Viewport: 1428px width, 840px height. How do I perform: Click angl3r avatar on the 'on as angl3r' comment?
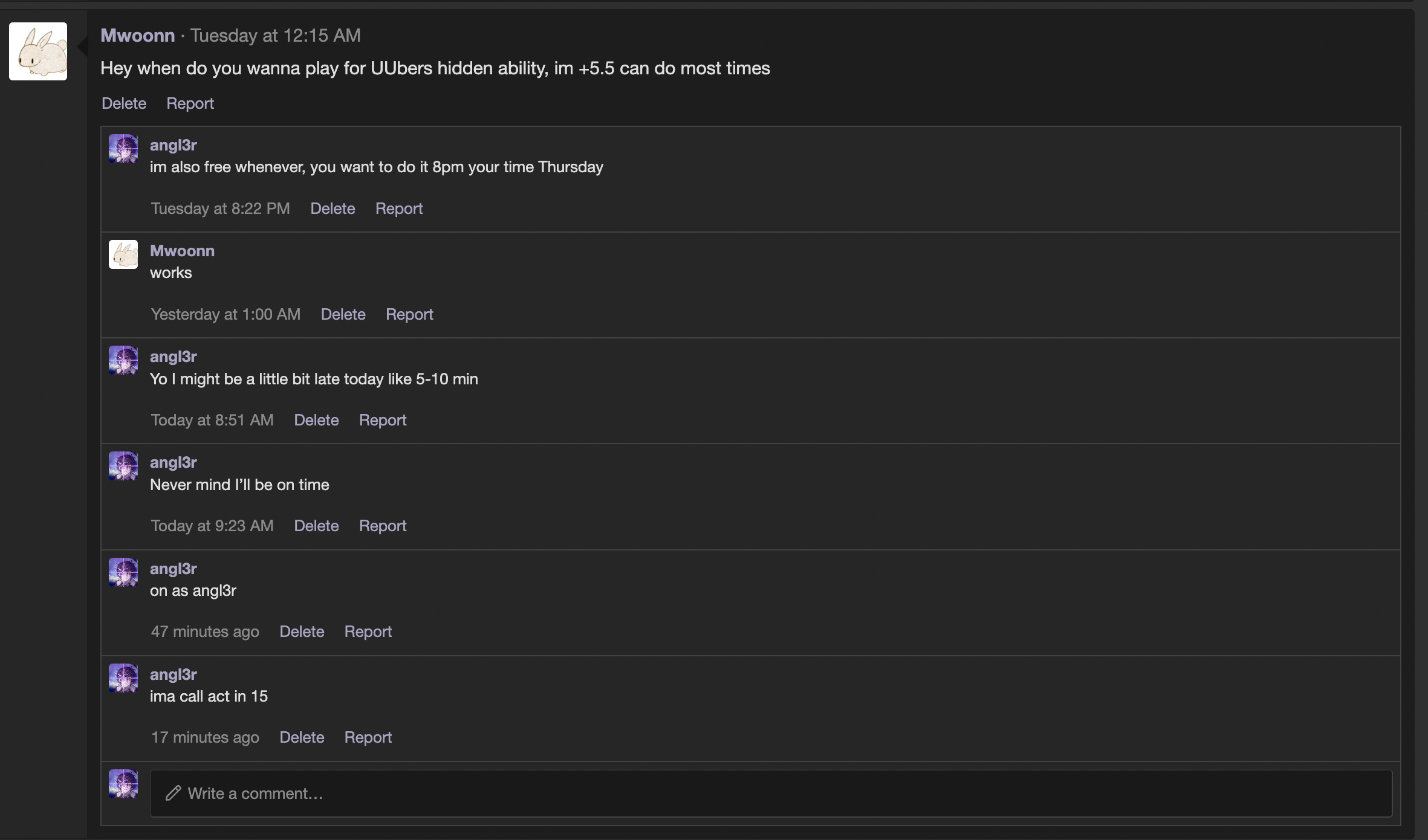click(x=123, y=572)
